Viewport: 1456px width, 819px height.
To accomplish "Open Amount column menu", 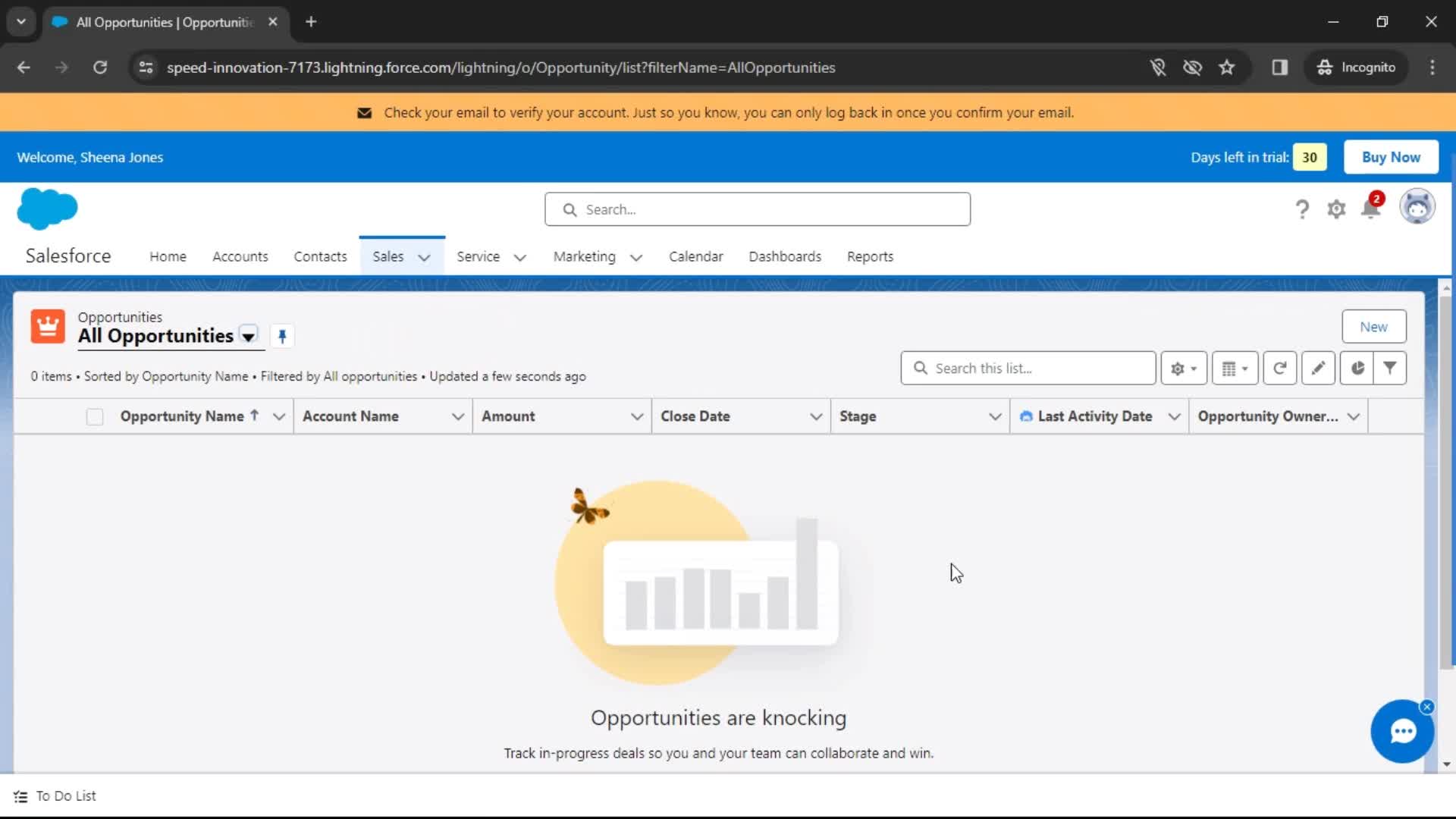I will point(636,416).
